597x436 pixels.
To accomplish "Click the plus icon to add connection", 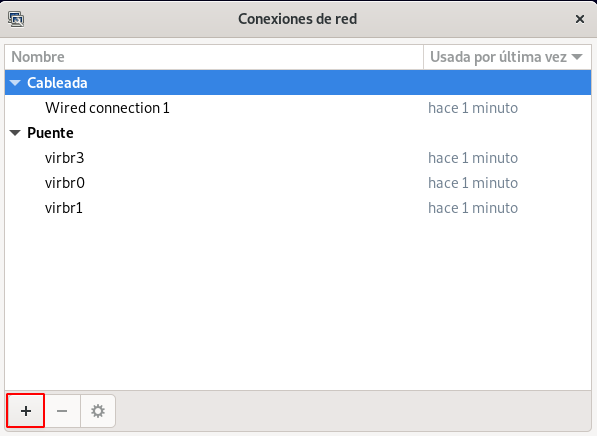I will [26, 411].
